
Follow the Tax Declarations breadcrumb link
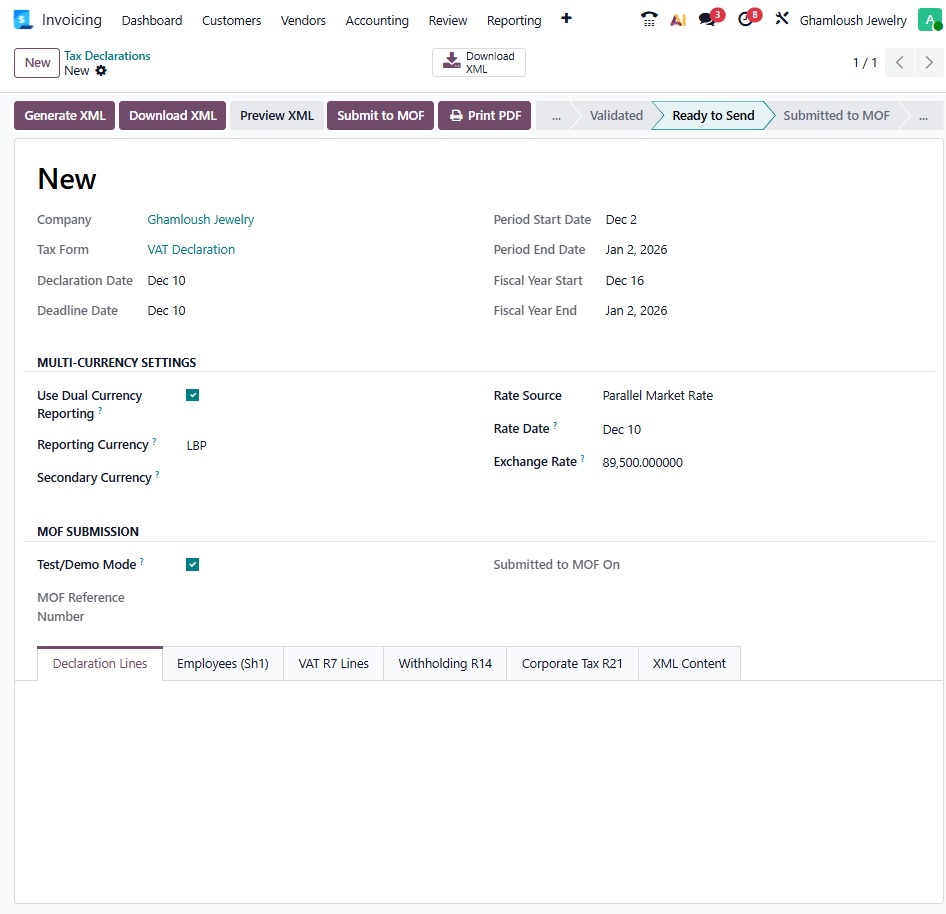107,56
